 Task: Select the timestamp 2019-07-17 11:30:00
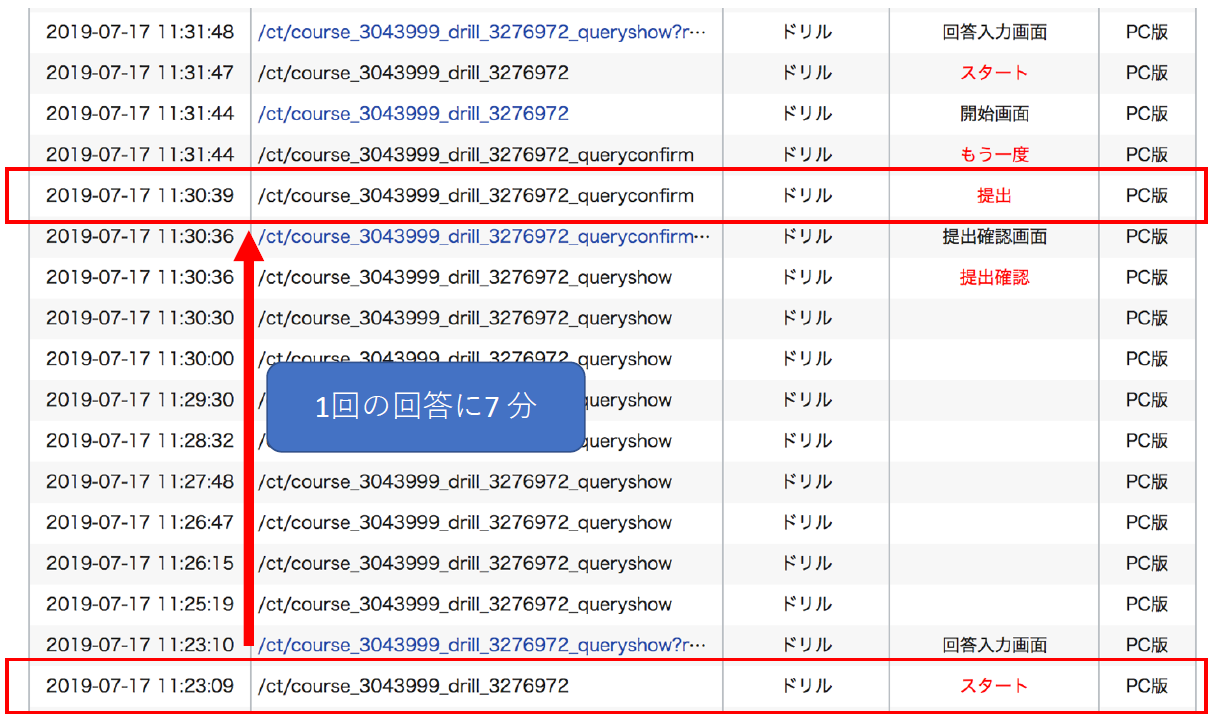tap(140, 359)
